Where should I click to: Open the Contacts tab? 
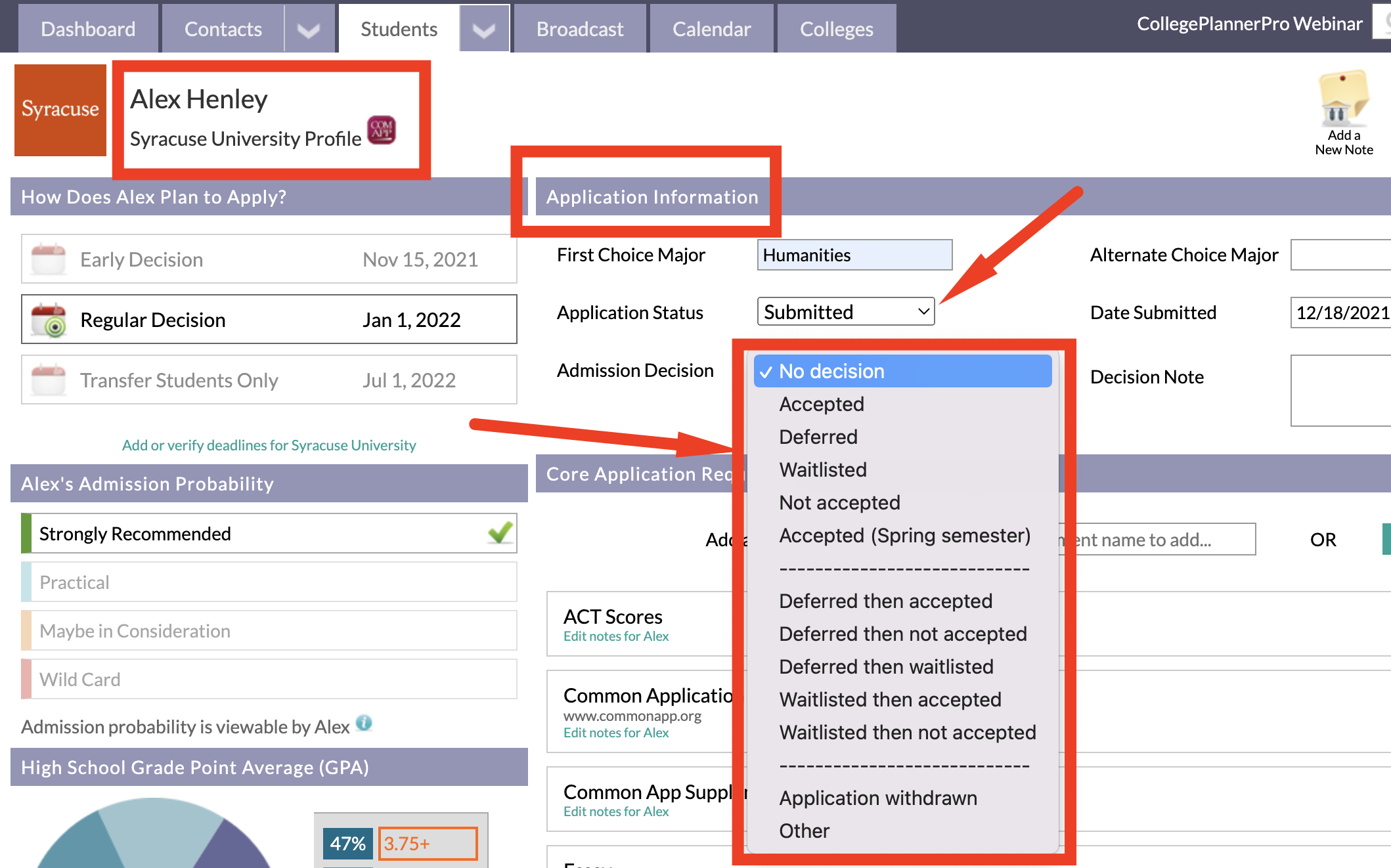(223, 29)
